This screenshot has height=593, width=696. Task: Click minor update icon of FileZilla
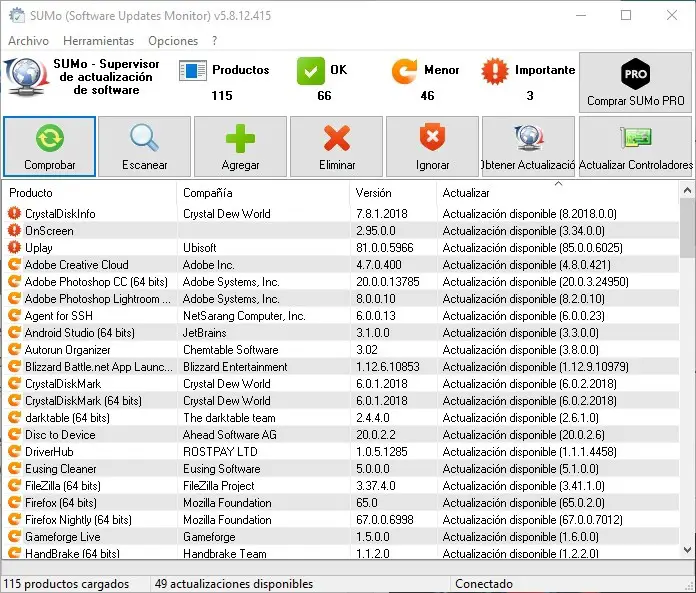click(14, 486)
